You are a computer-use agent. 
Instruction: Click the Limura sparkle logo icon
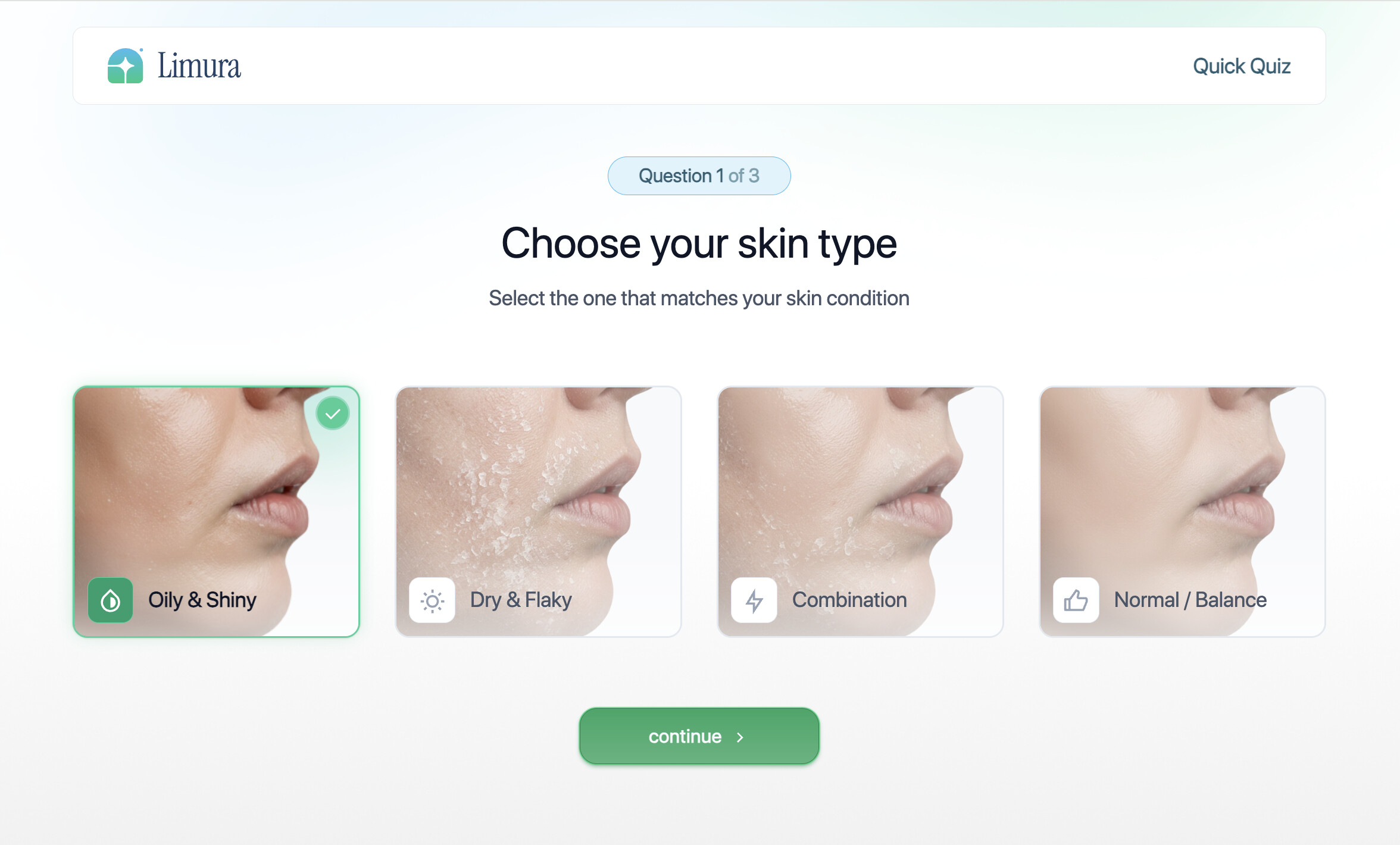(x=125, y=65)
